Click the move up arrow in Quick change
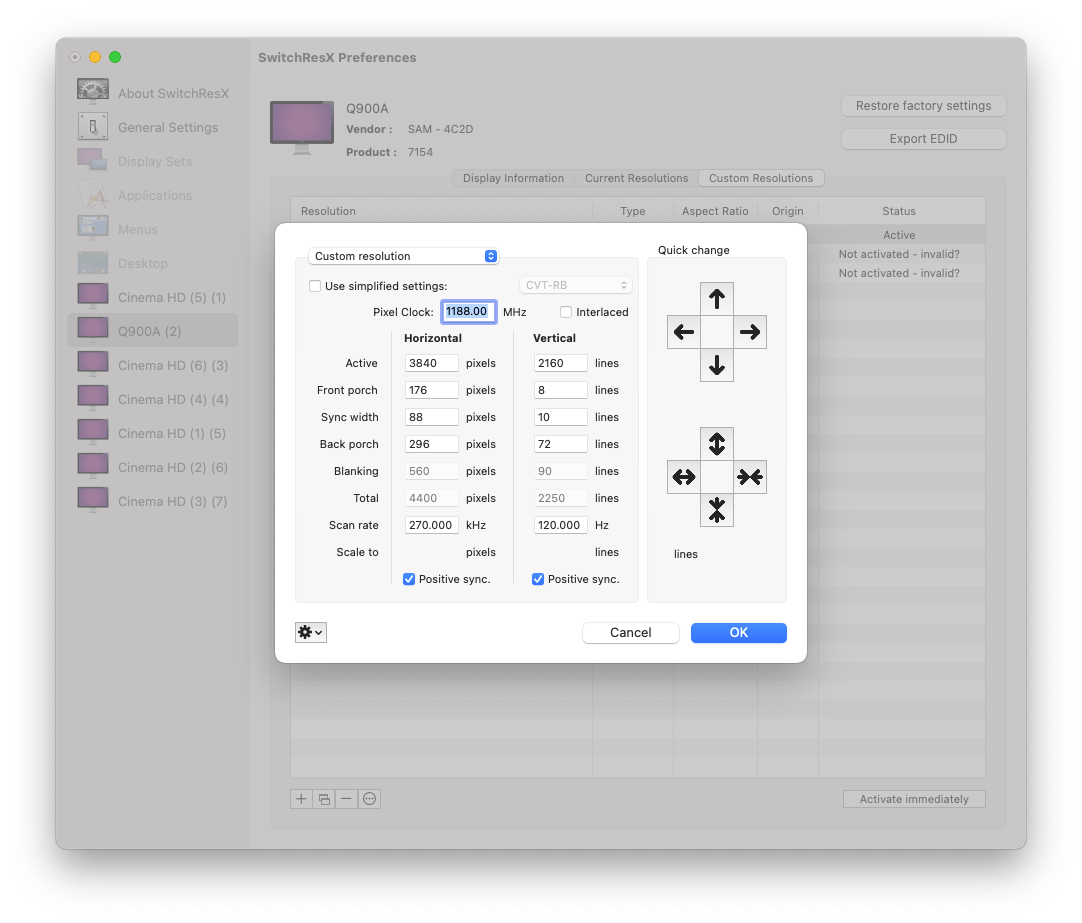Image resolution: width=1082 pixels, height=923 pixels. [x=716, y=299]
